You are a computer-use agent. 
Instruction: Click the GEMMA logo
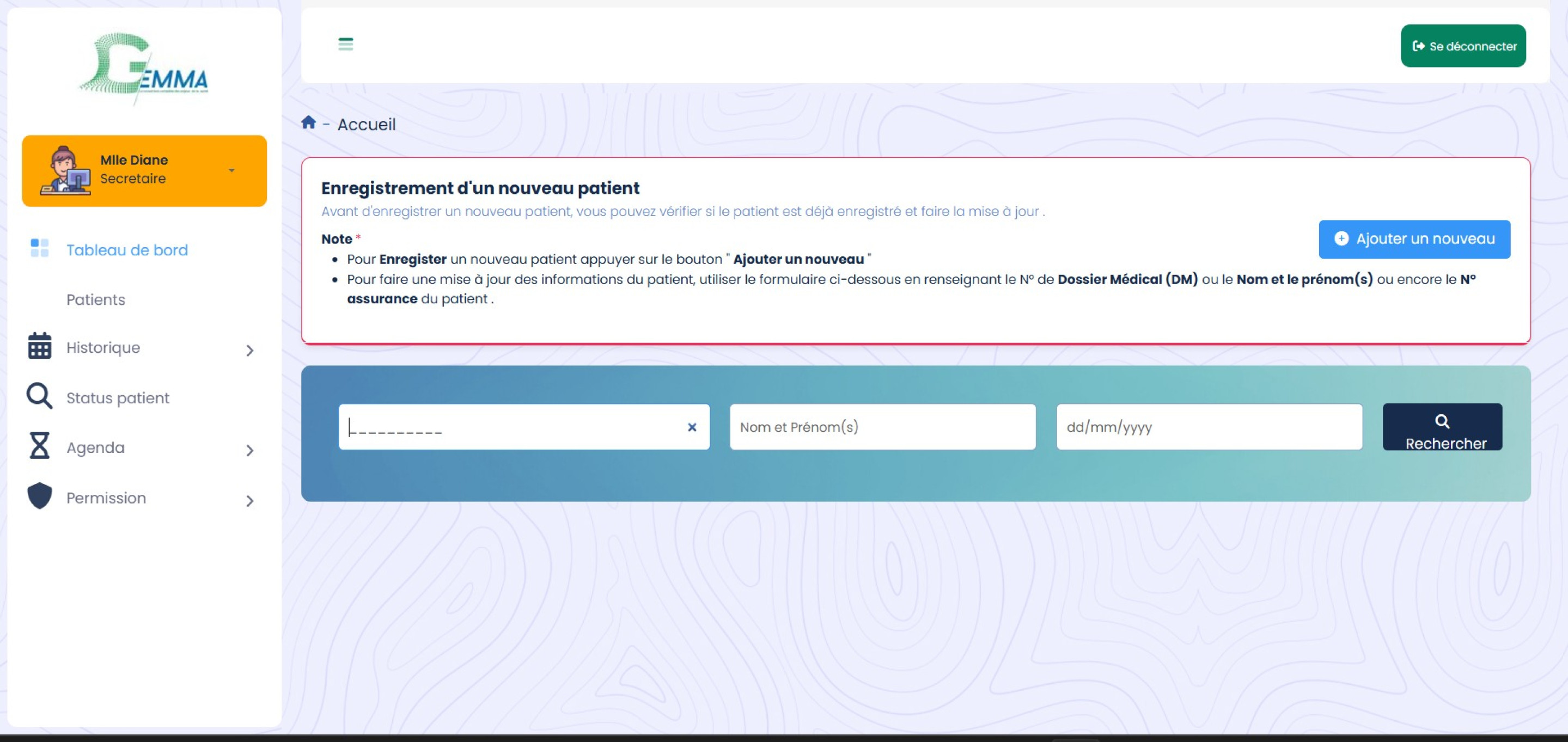coord(144,69)
